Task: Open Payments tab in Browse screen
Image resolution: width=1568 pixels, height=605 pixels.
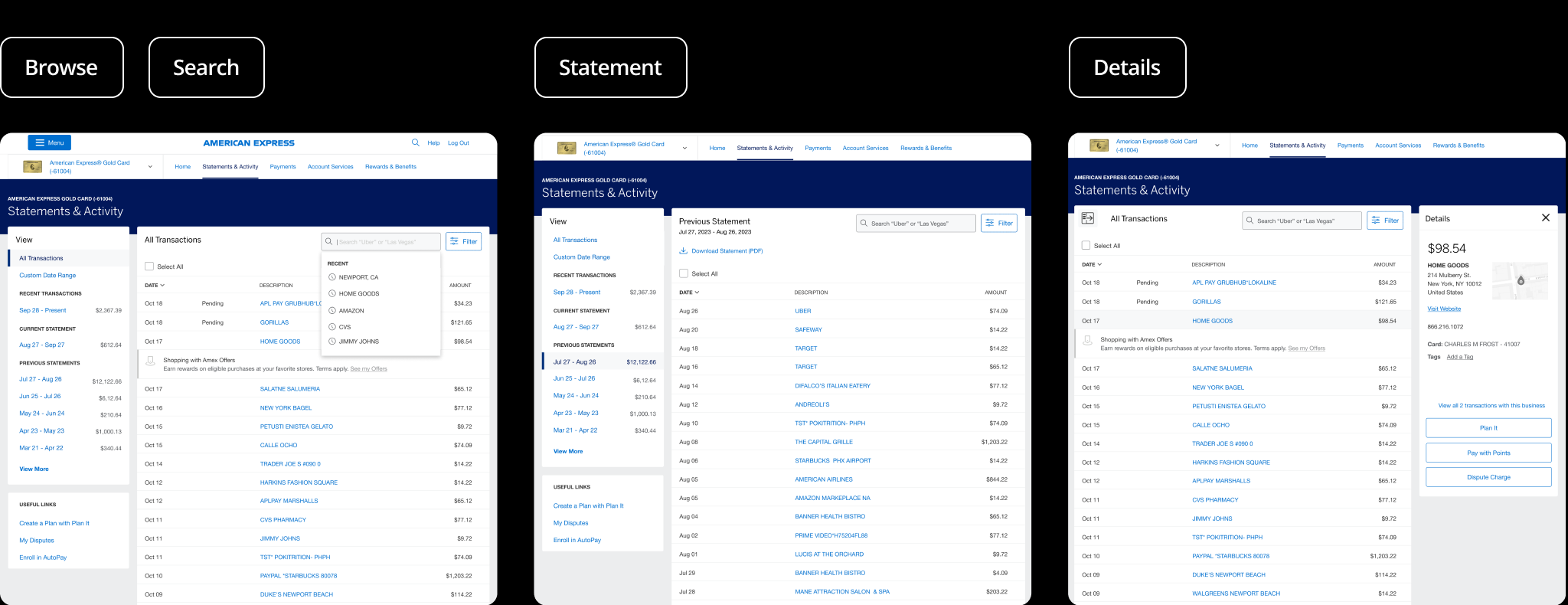Action: pyautogui.click(x=283, y=166)
